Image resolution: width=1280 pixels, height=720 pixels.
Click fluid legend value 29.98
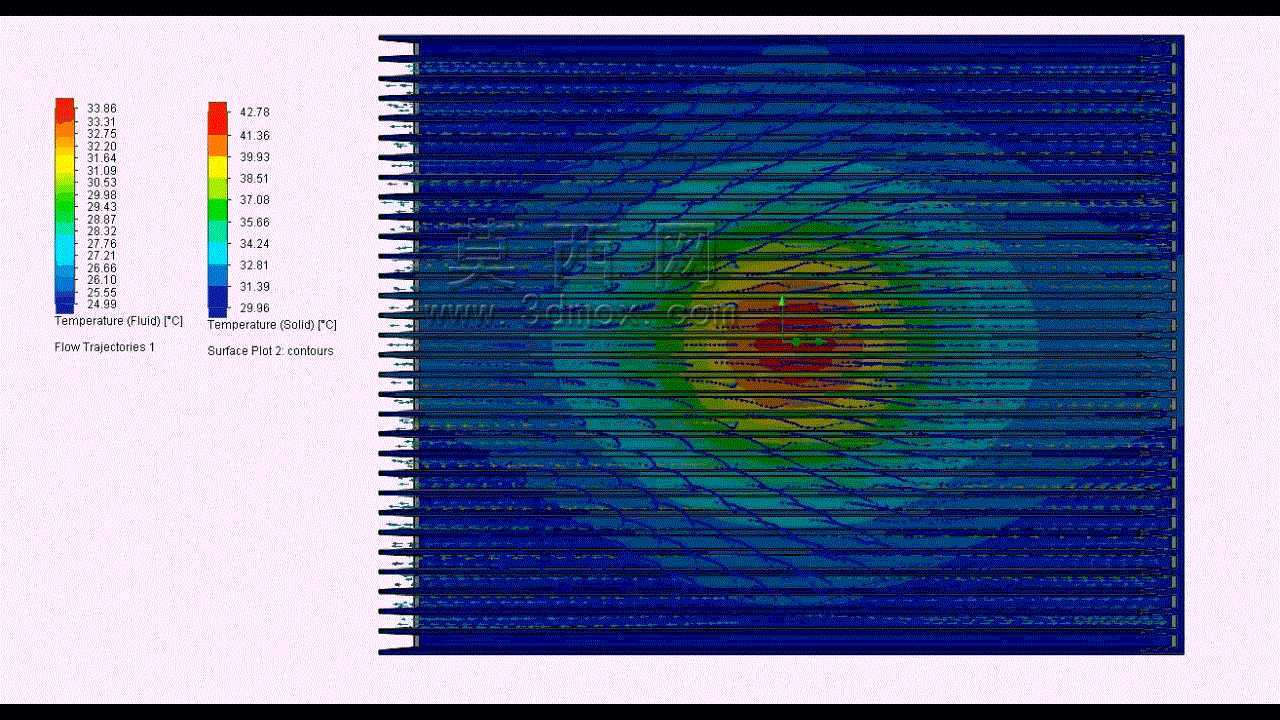click(x=102, y=195)
